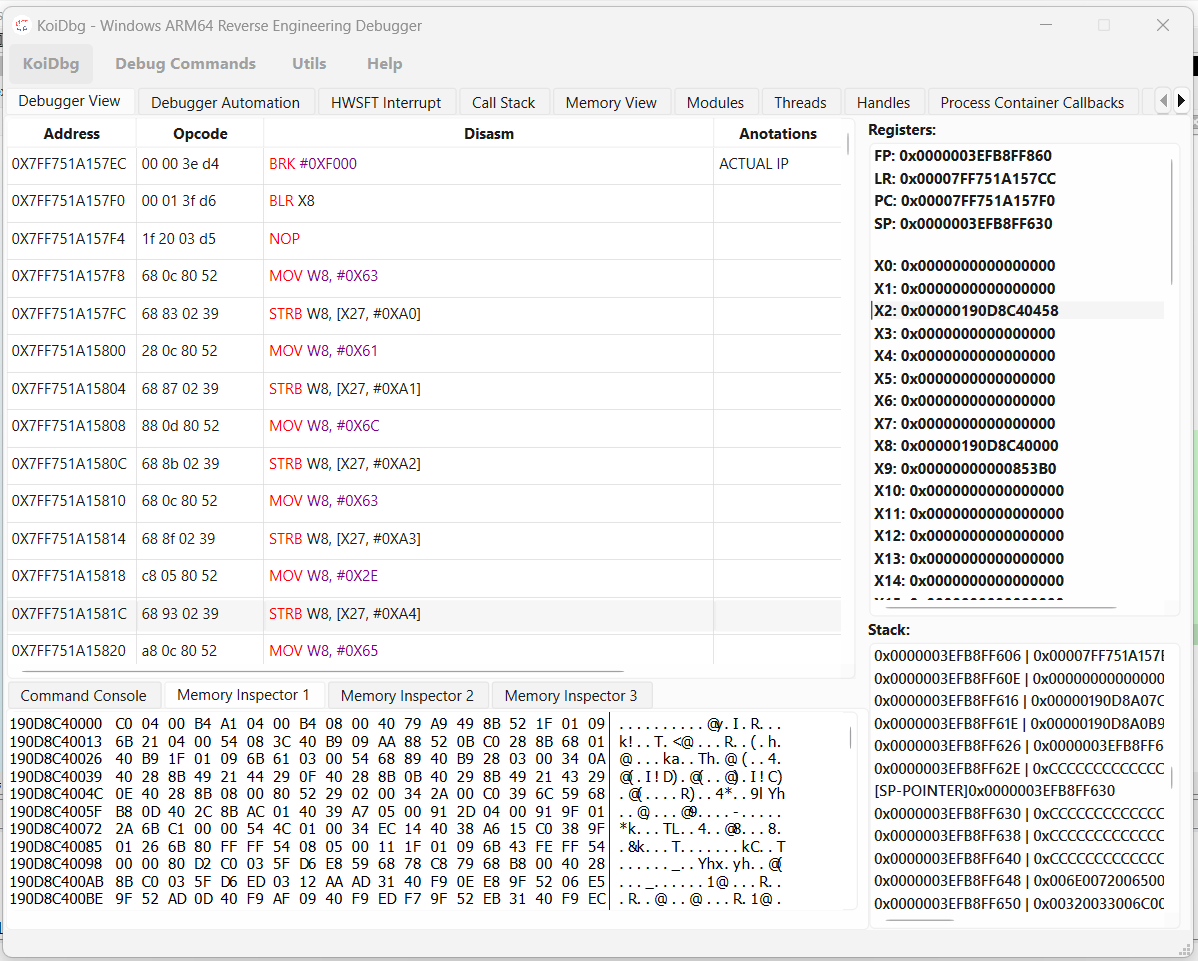Click memory row 190D8C40072
Screen dimensions: 1198x961
(x=397, y=829)
